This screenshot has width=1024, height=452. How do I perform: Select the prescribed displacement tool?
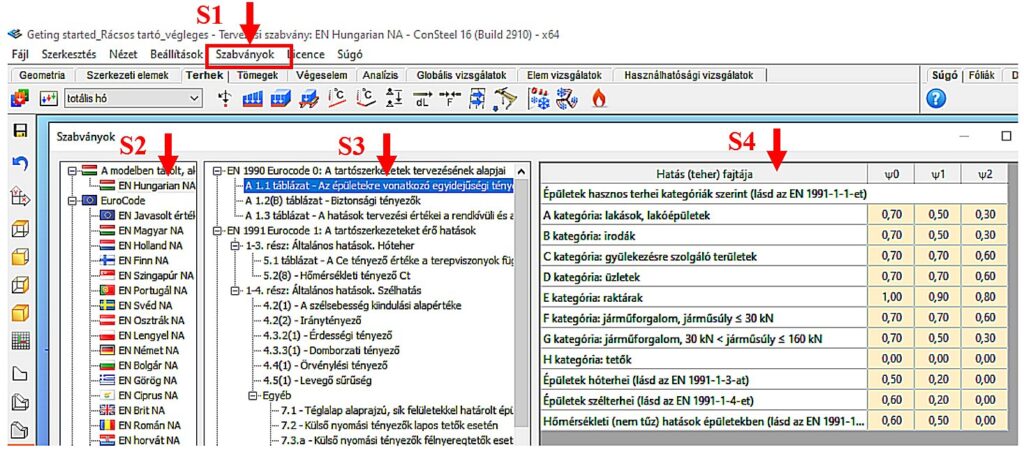pos(394,99)
